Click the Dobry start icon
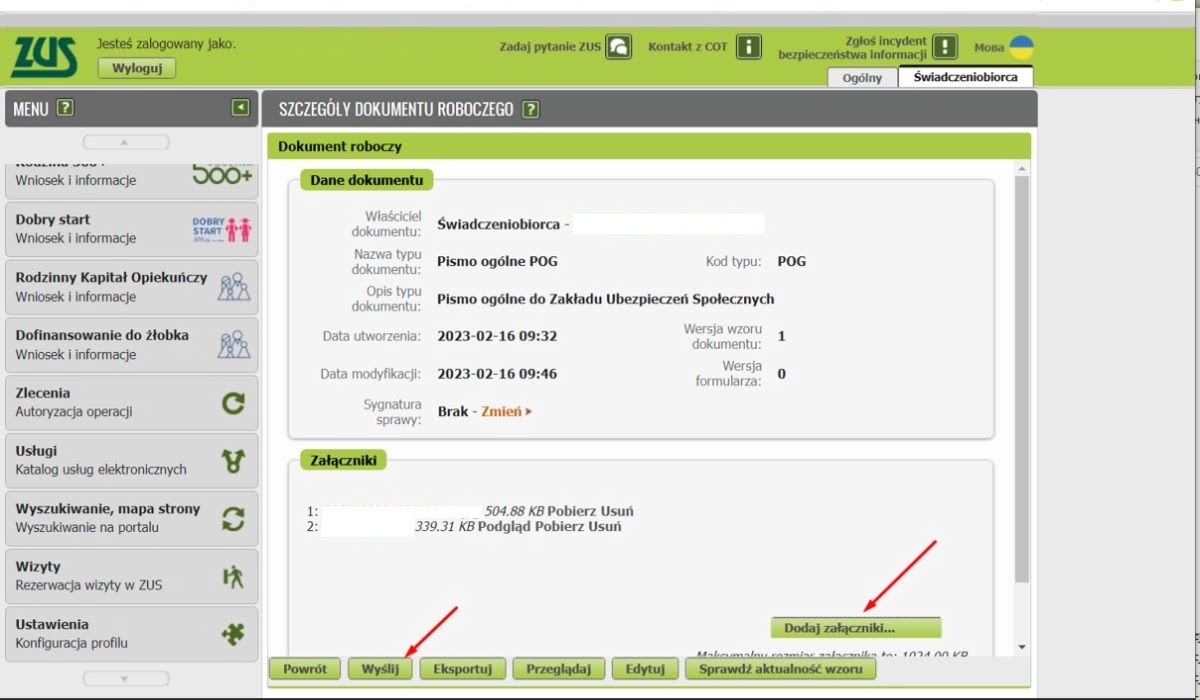The height and width of the screenshot is (700, 1200). 221,229
